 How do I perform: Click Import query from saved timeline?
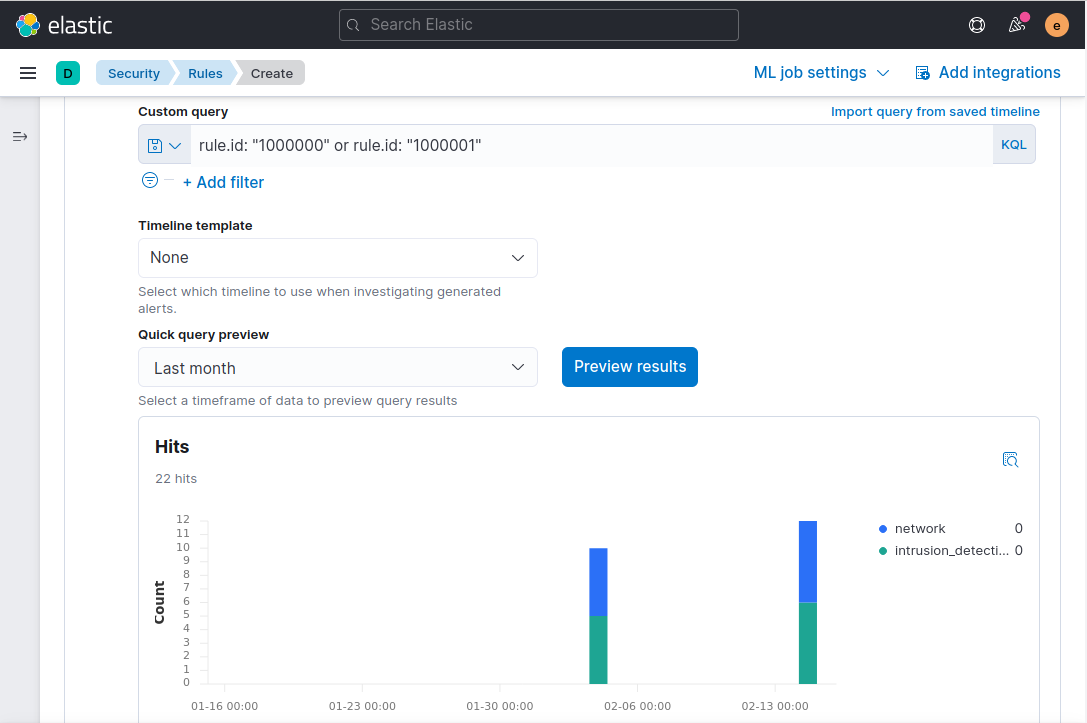[x=935, y=112]
